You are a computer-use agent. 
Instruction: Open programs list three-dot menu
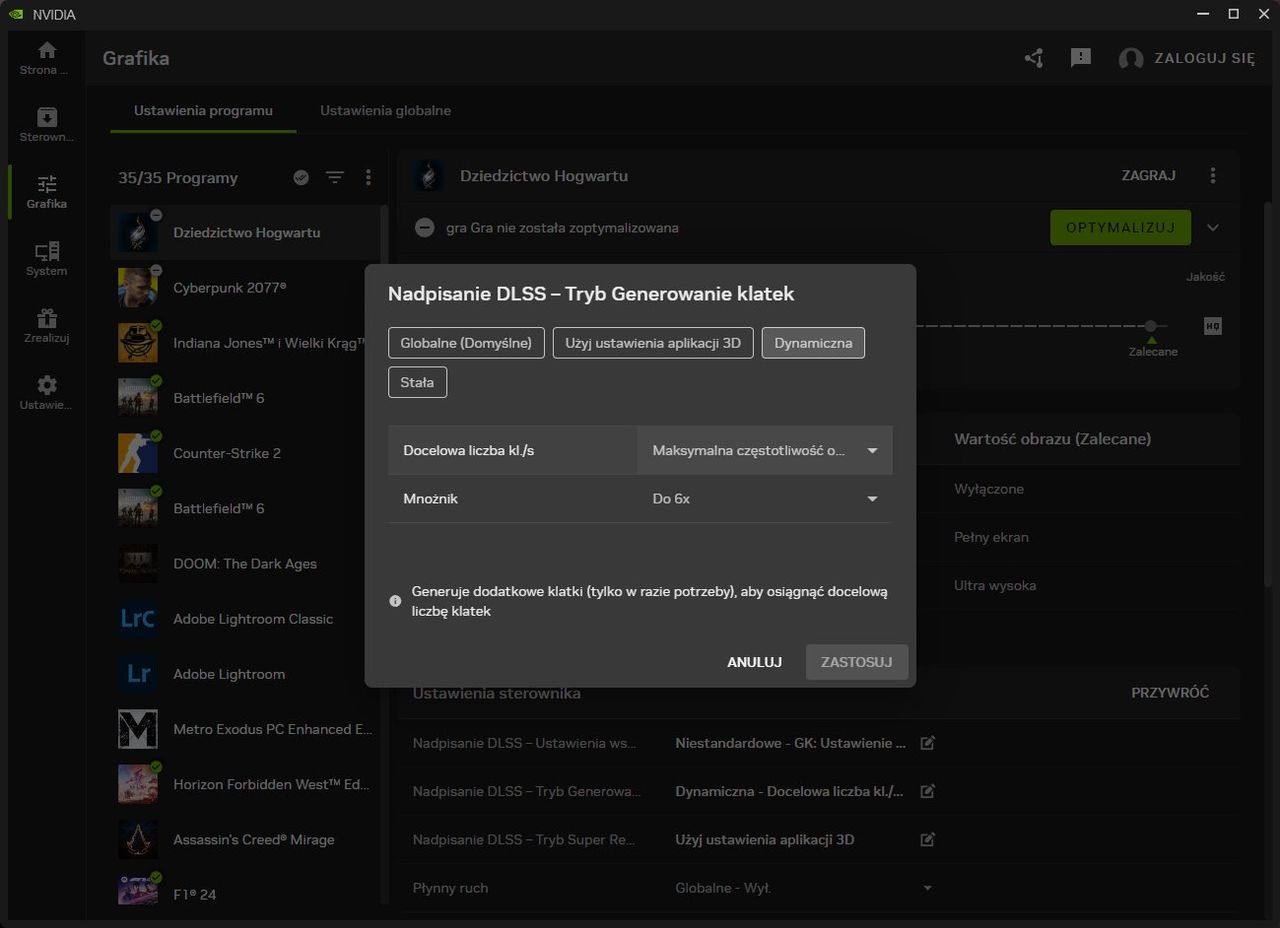[368, 177]
